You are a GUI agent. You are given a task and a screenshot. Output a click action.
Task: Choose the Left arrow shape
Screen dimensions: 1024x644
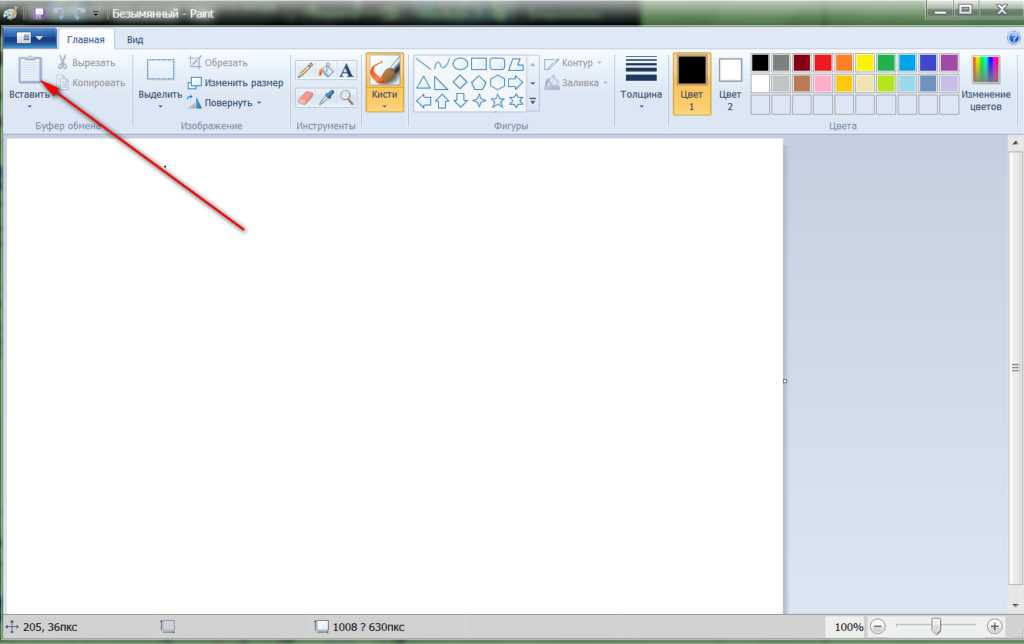423,101
